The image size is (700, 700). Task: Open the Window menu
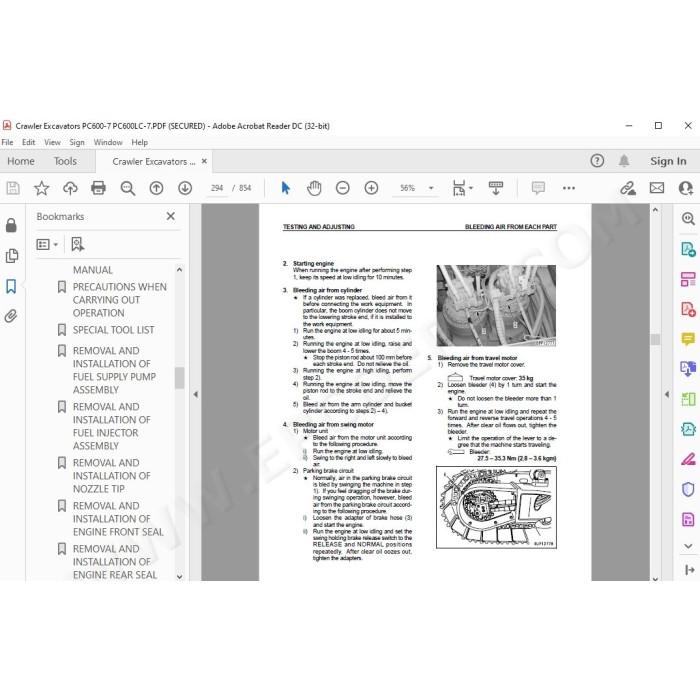point(108,142)
